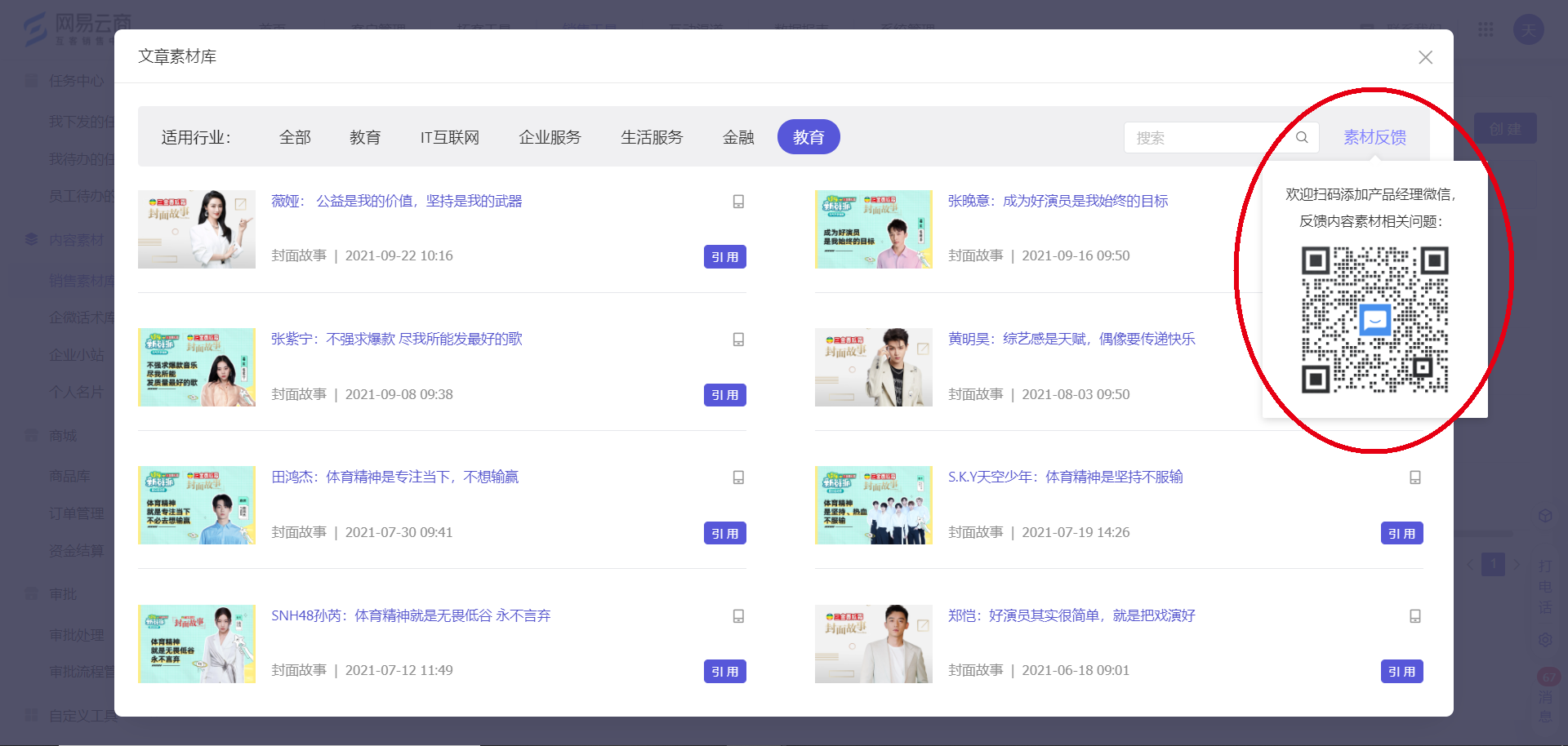Open mobile preview icon for S.K.Y天空少年 article
The width and height of the screenshot is (1568, 746).
click(1415, 477)
